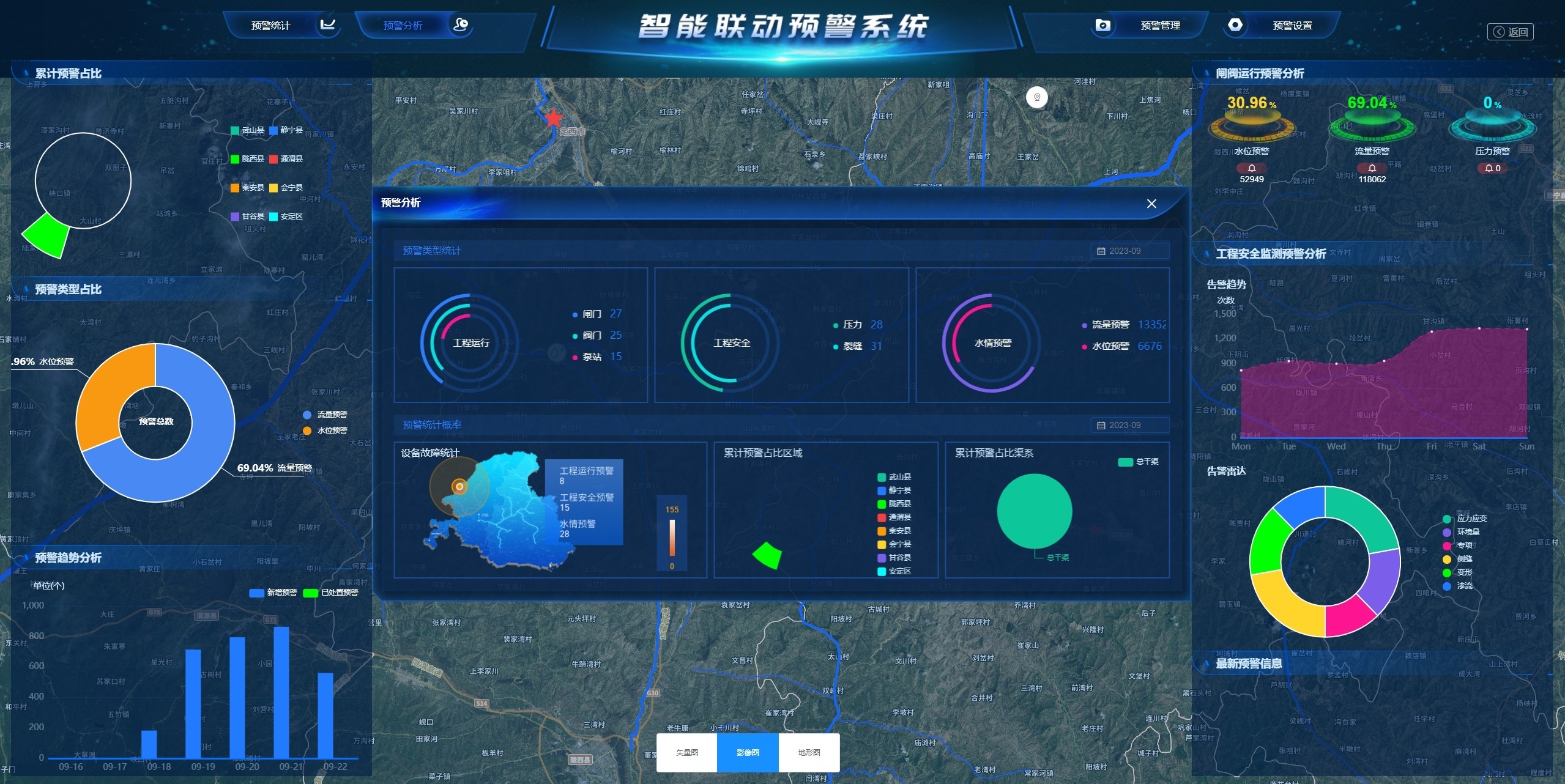Switch the map to 地形图 view
1565x784 pixels.
click(x=809, y=752)
